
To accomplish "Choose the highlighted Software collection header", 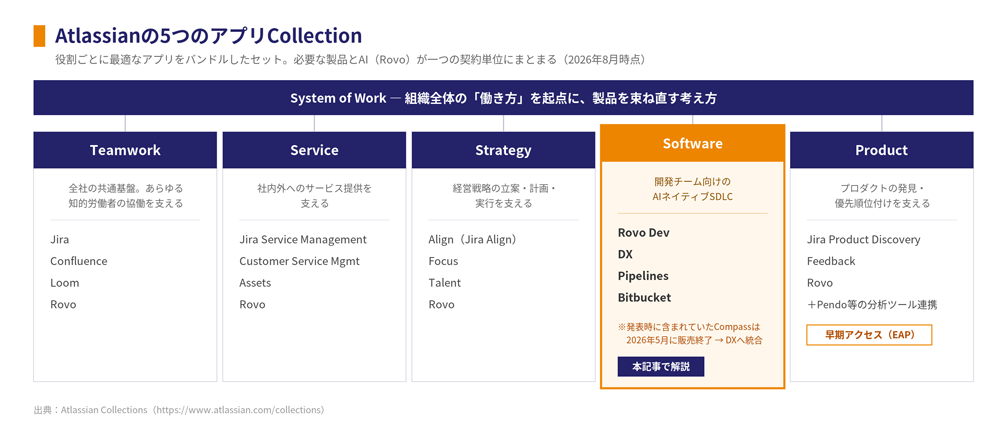I will coord(693,143).
